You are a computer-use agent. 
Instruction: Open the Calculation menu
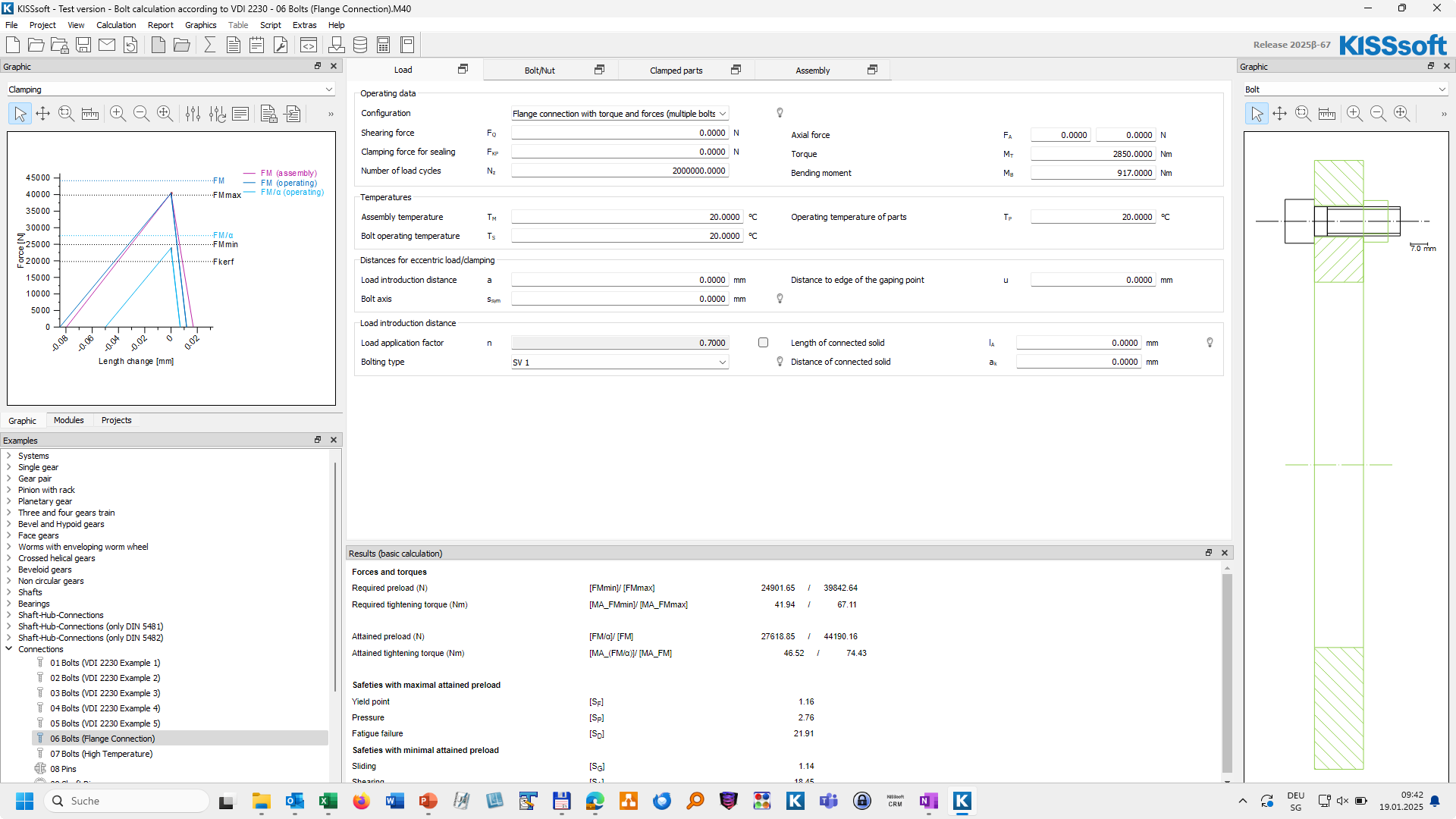coord(116,25)
